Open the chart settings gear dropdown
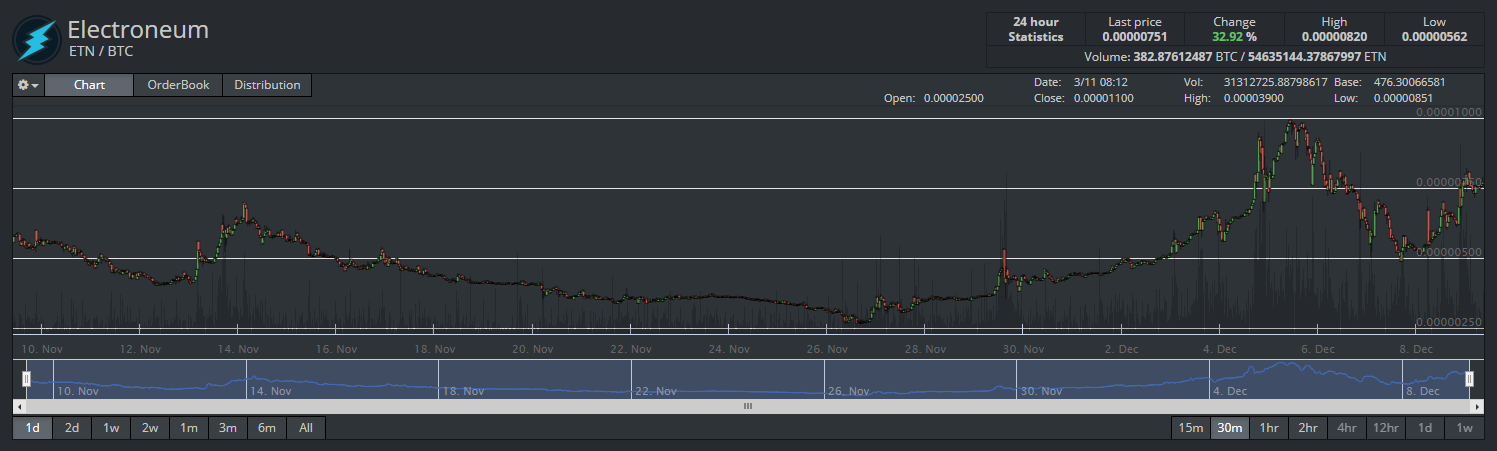The width and height of the screenshot is (1497, 451). [29, 85]
